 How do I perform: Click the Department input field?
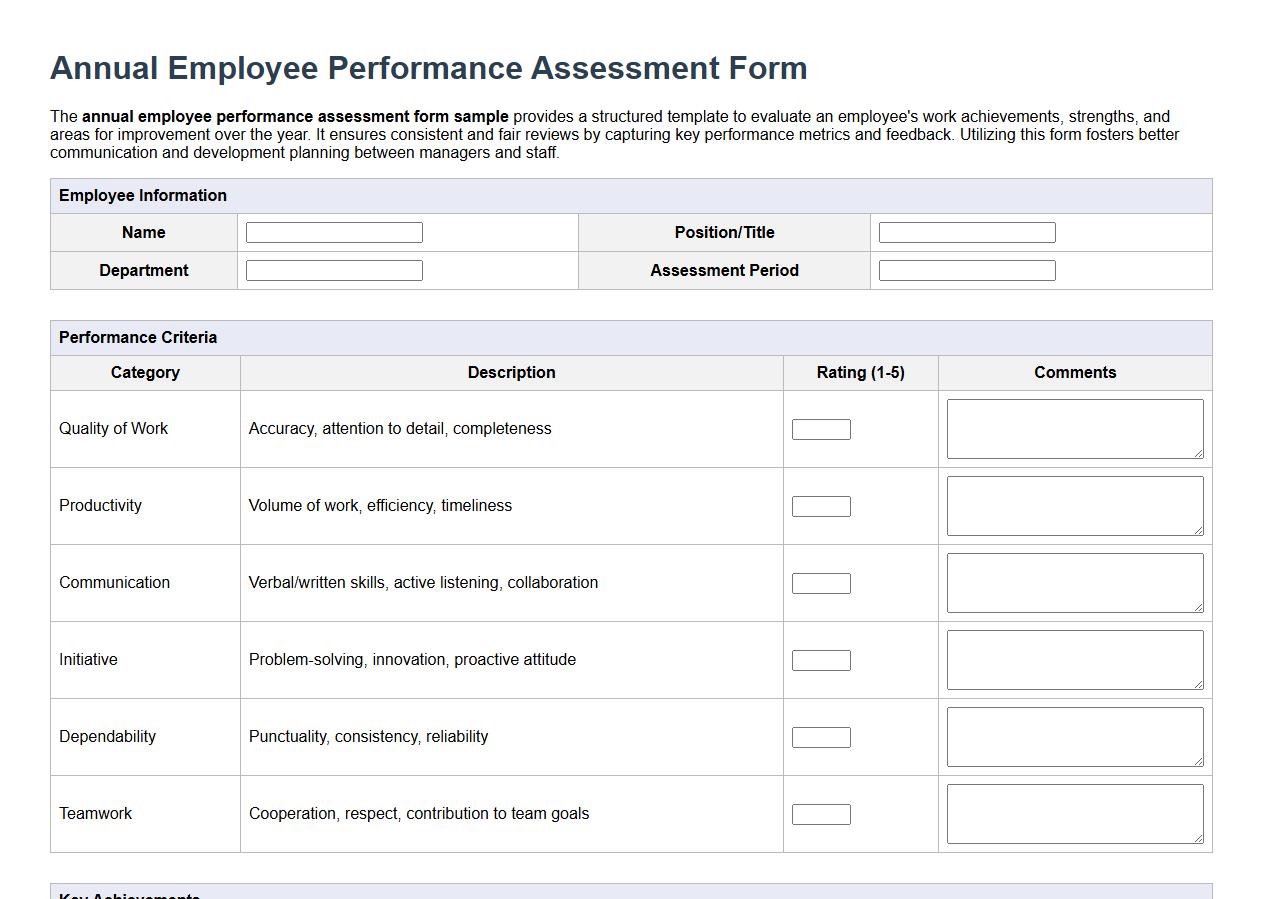333,269
